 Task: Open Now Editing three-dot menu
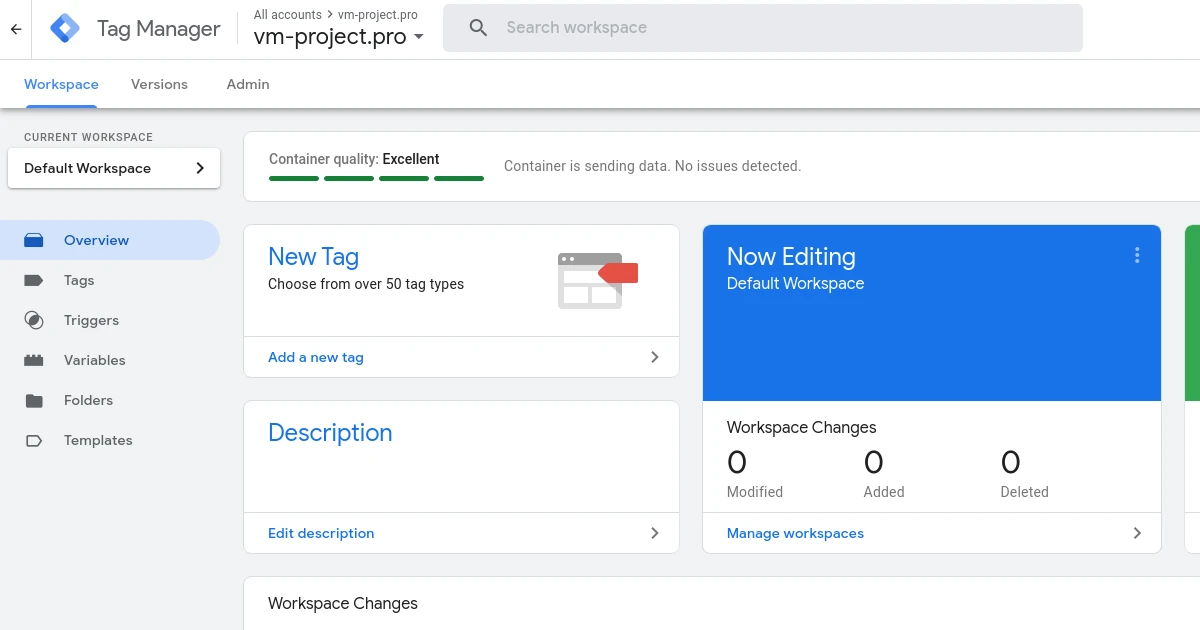tap(1137, 256)
